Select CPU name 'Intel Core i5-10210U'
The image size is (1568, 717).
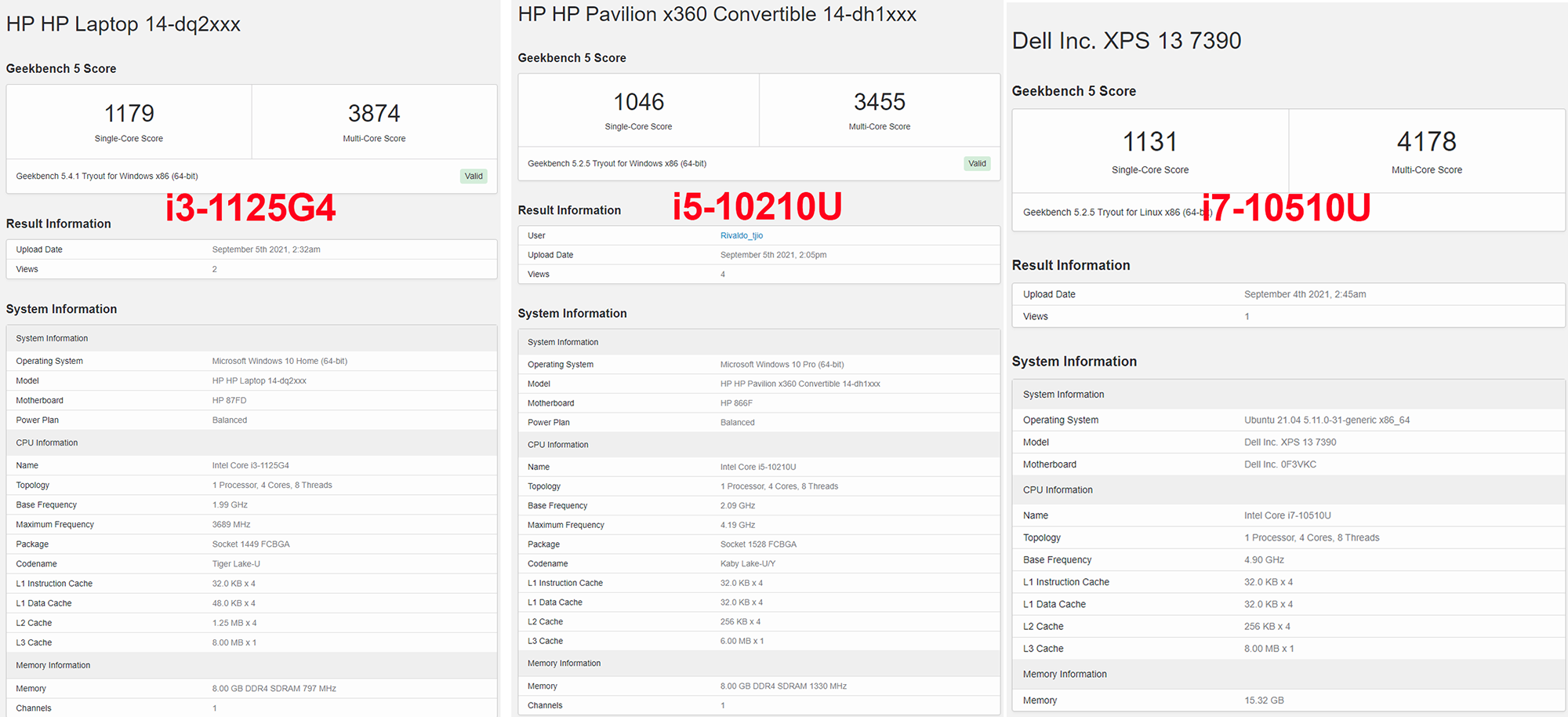point(758,467)
